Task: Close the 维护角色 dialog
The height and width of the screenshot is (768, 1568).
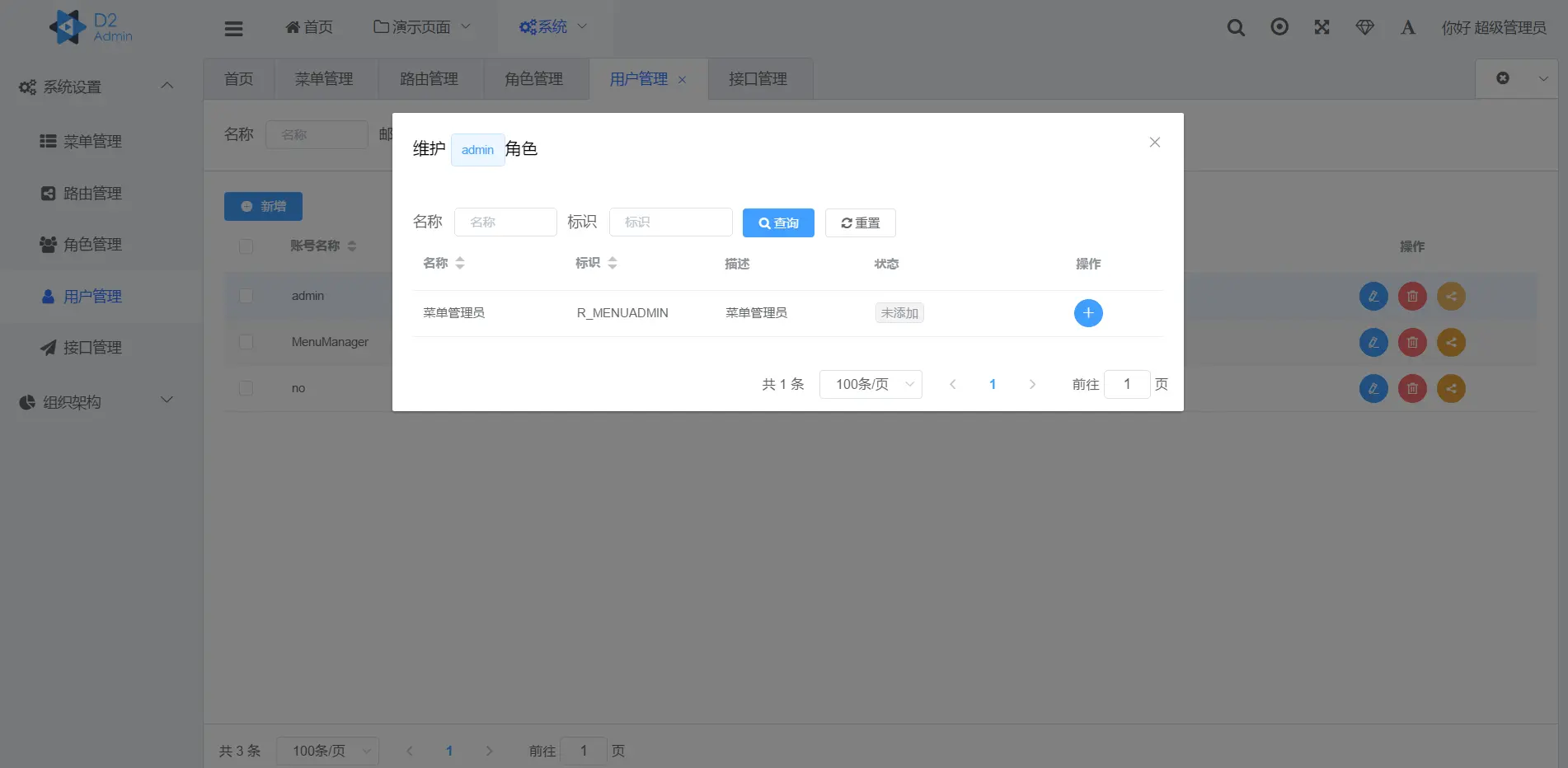Action: 1155,143
